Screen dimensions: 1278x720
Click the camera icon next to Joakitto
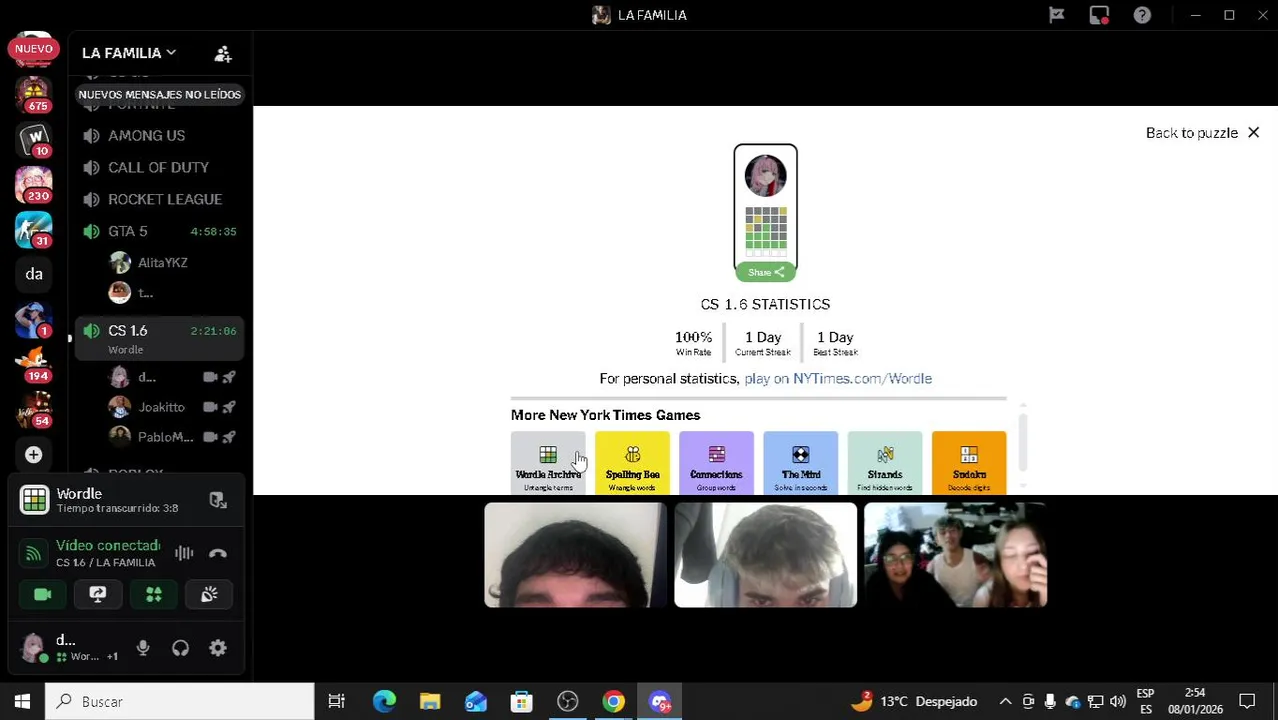pyautogui.click(x=210, y=407)
